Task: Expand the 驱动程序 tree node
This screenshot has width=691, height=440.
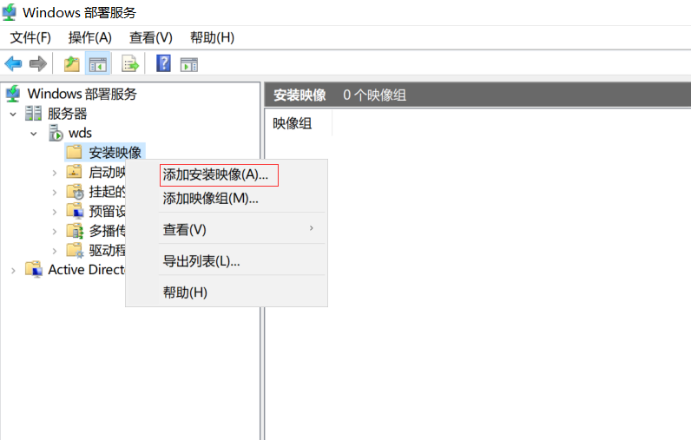Action: coord(54,251)
